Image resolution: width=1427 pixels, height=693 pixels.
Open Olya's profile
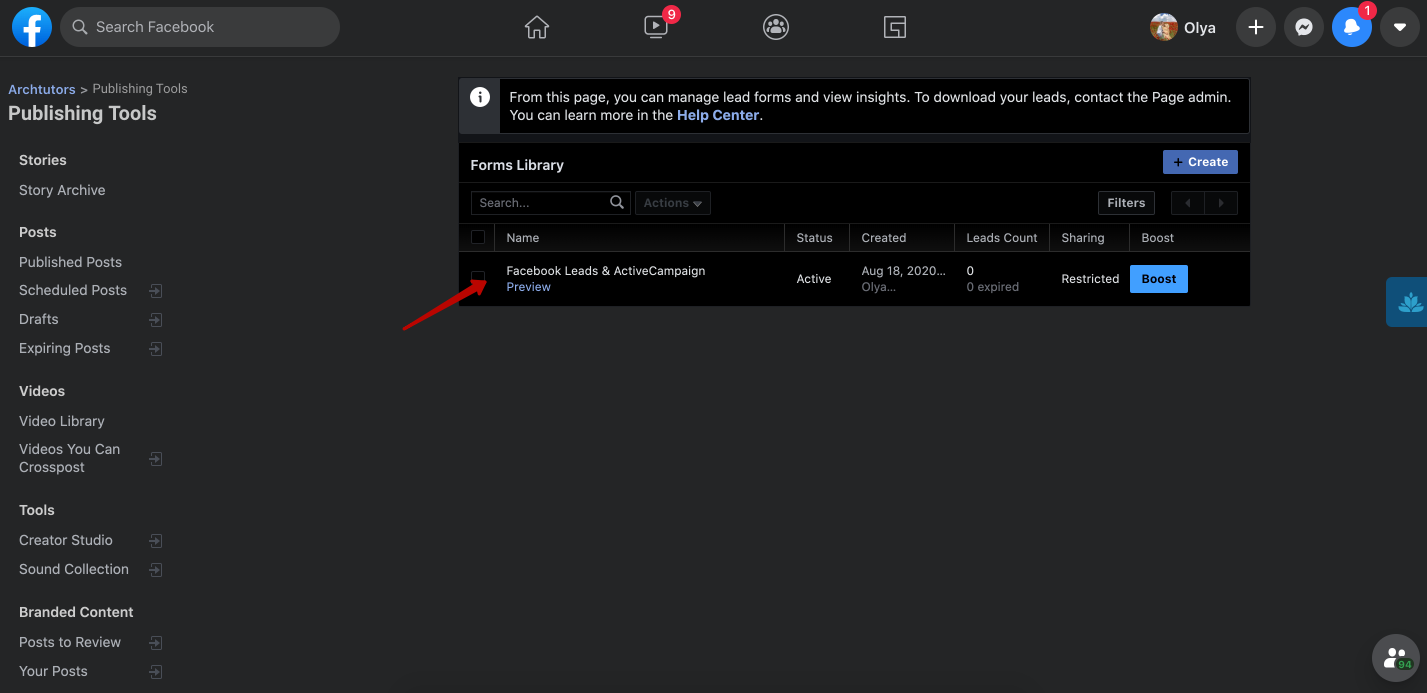tap(1184, 28)
